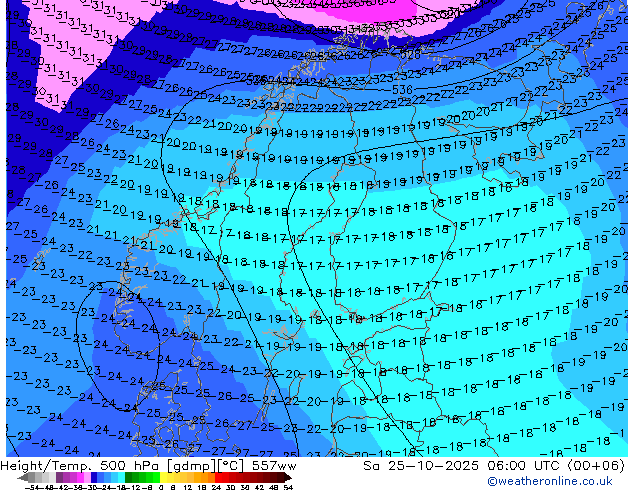Pick the pale pink legend swatch

(x=87, y=477)
